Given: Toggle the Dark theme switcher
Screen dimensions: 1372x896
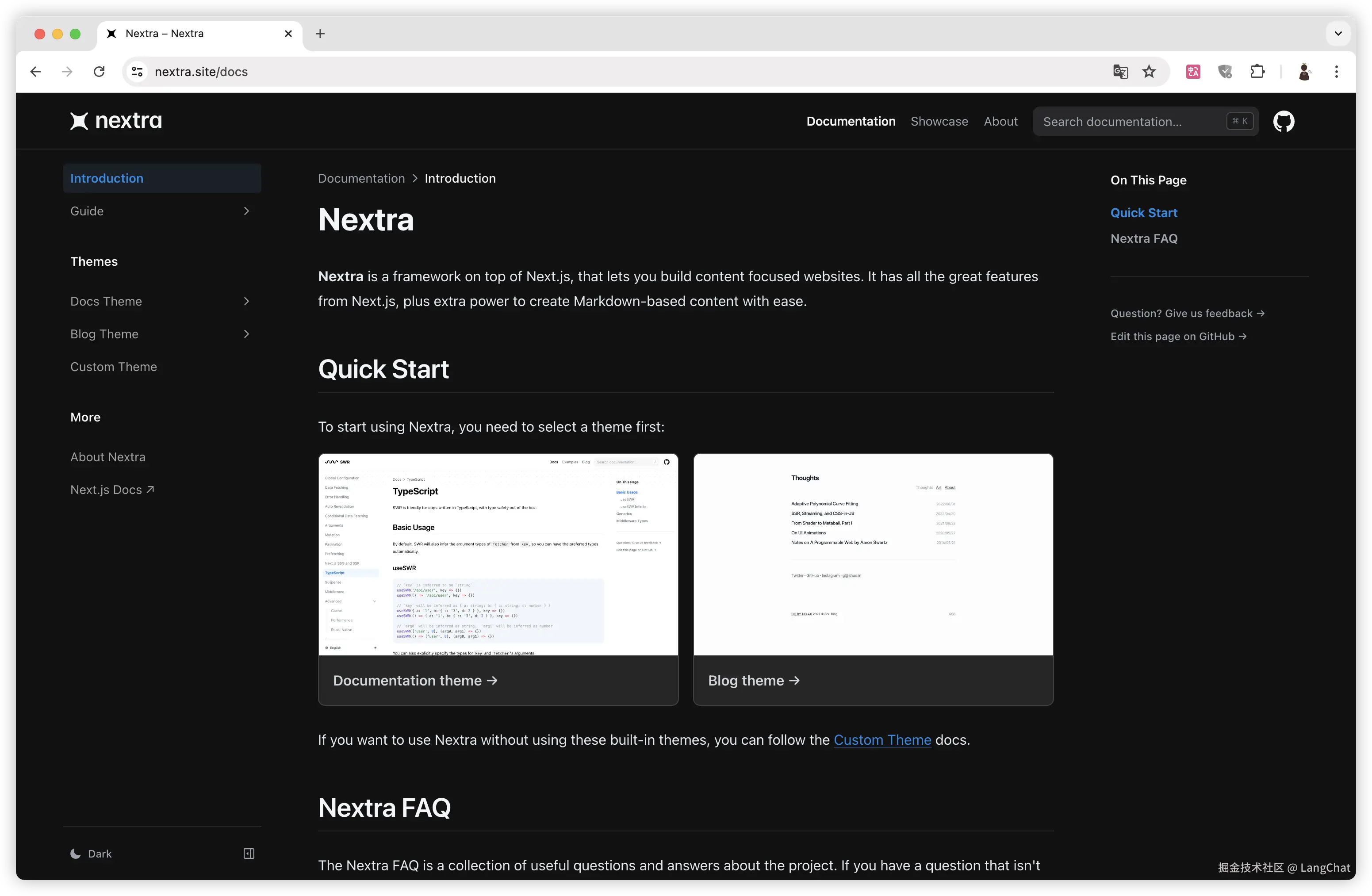Looking at the screenshot, I should [x=91, y=854].
